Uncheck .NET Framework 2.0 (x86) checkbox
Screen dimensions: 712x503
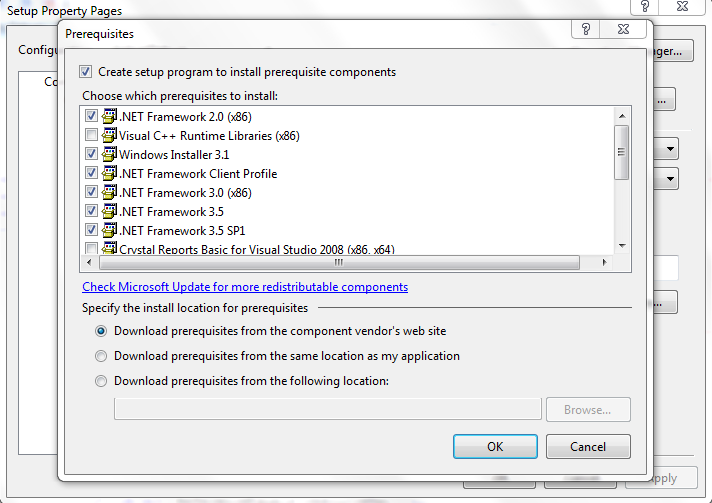pos(91,116)
